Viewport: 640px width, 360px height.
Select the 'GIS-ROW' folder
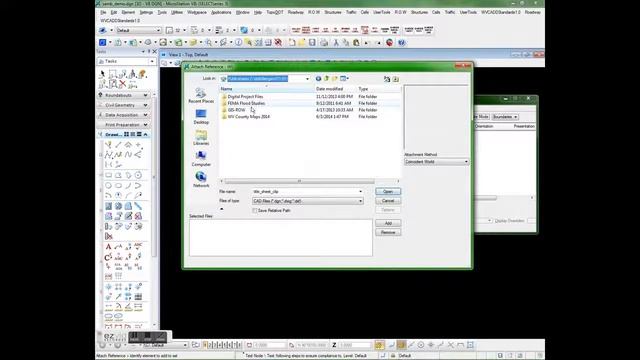pos(236,110)
